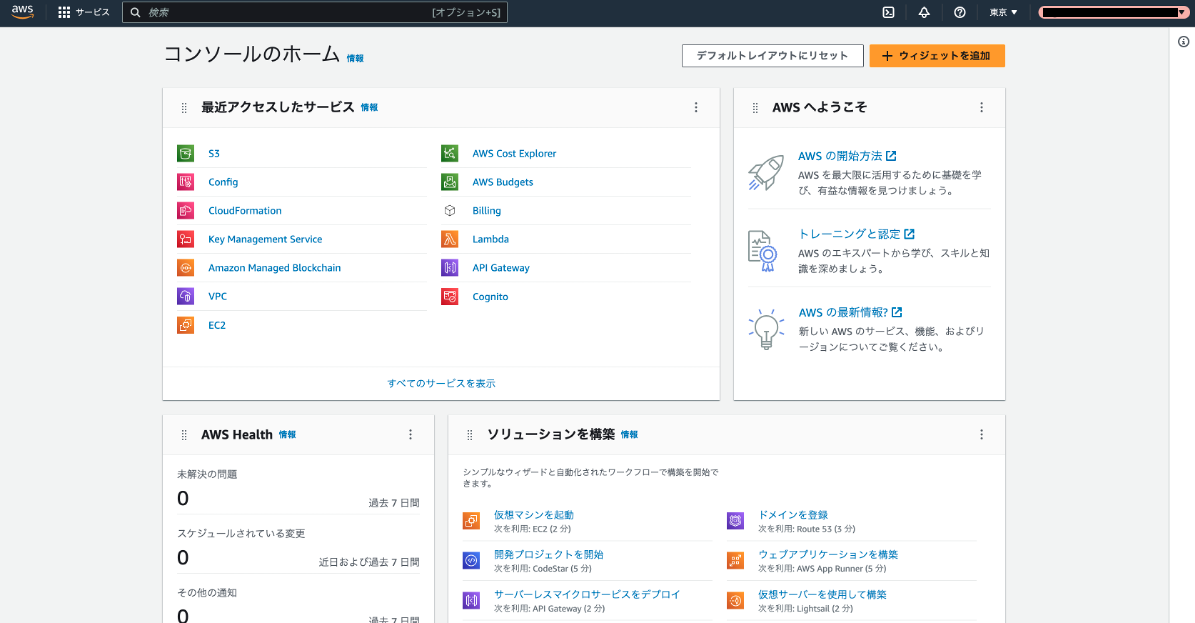Open the Cognito text link
The image size is (1195, 623).
coord(490,297)
